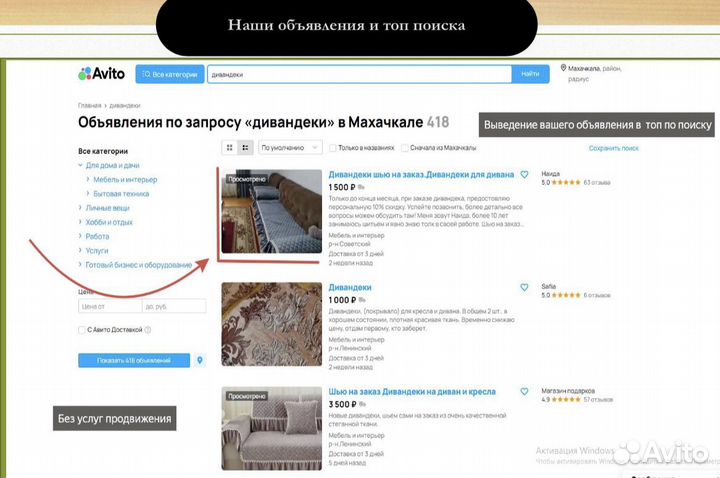The height and width of the screenshot is (478, 720).
Task: Select Работа category link
Action: 97,236
